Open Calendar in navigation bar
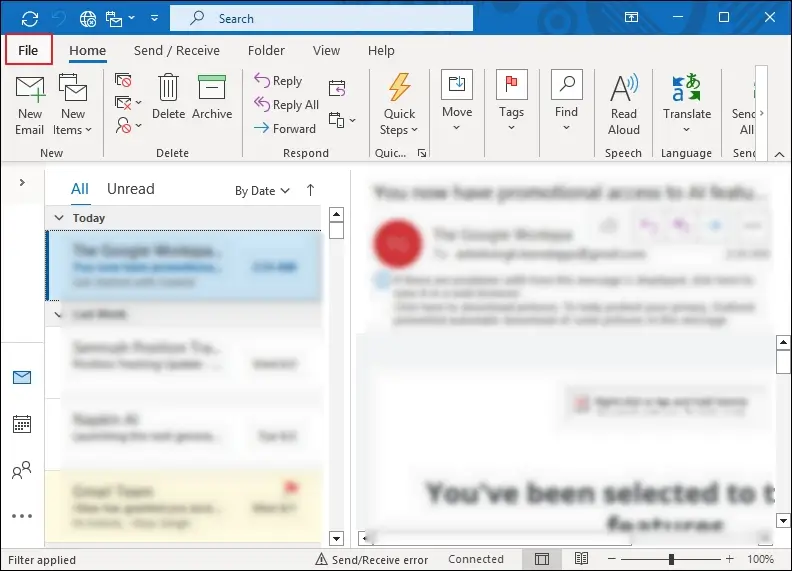 [22, 424]
